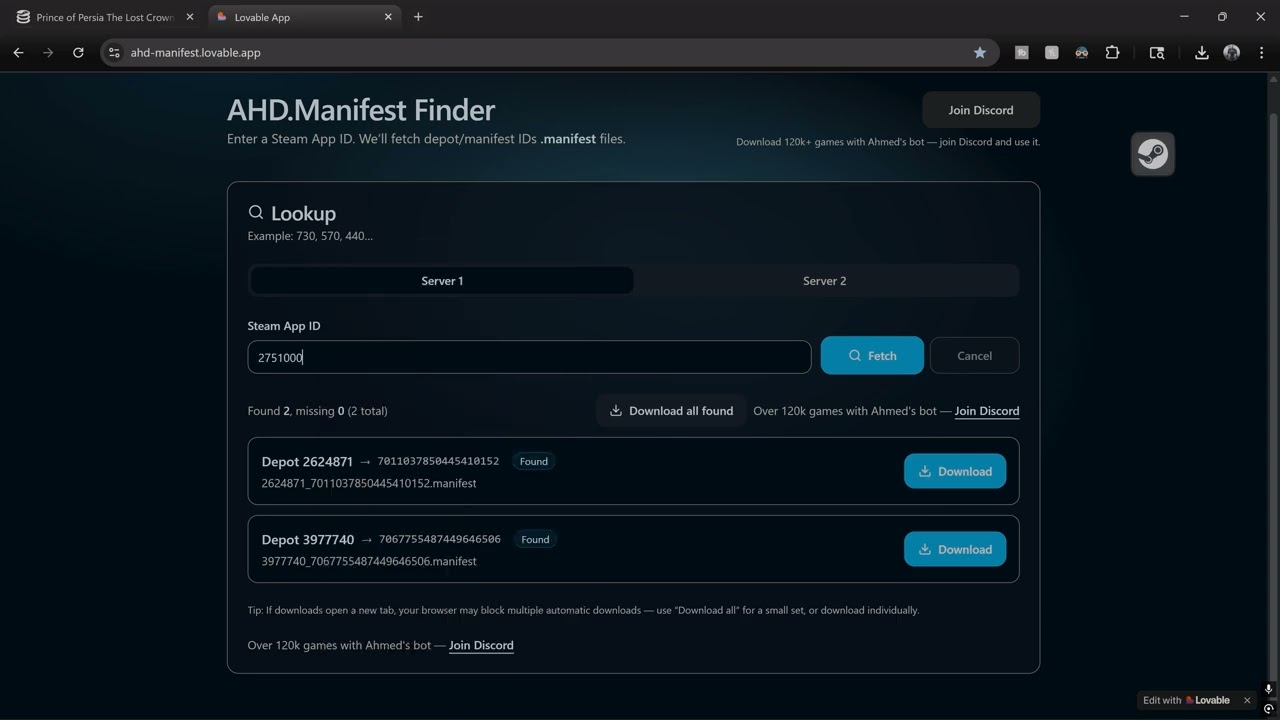1280x720 pixels.
Task: Click the address bar URL
Action: pyautogui.click(x=196, y=53)
